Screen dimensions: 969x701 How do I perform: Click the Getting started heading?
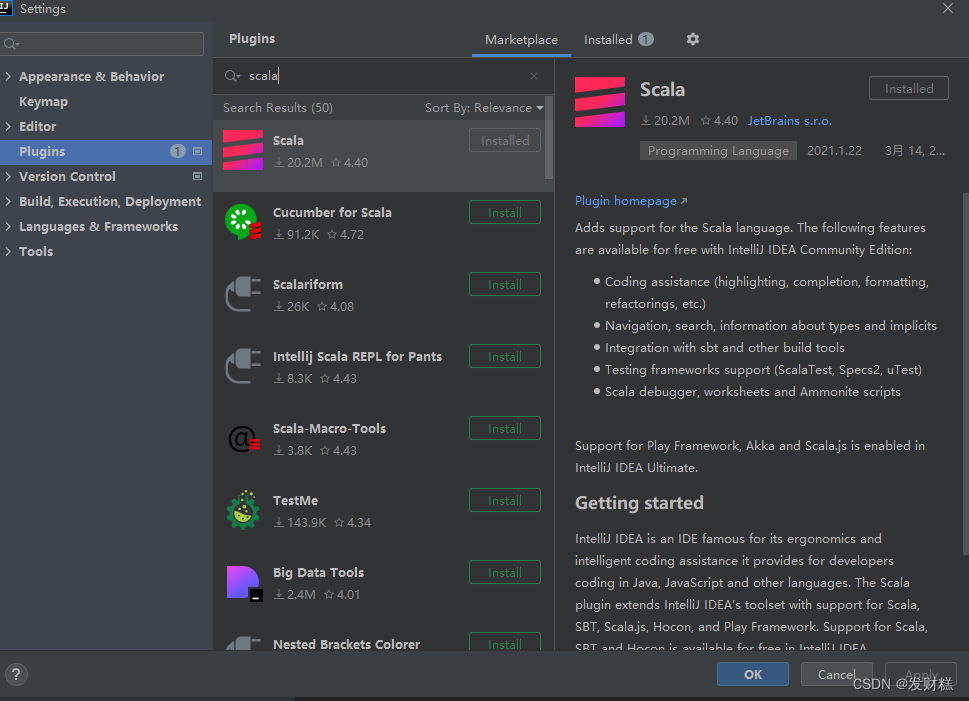(639, 503)
